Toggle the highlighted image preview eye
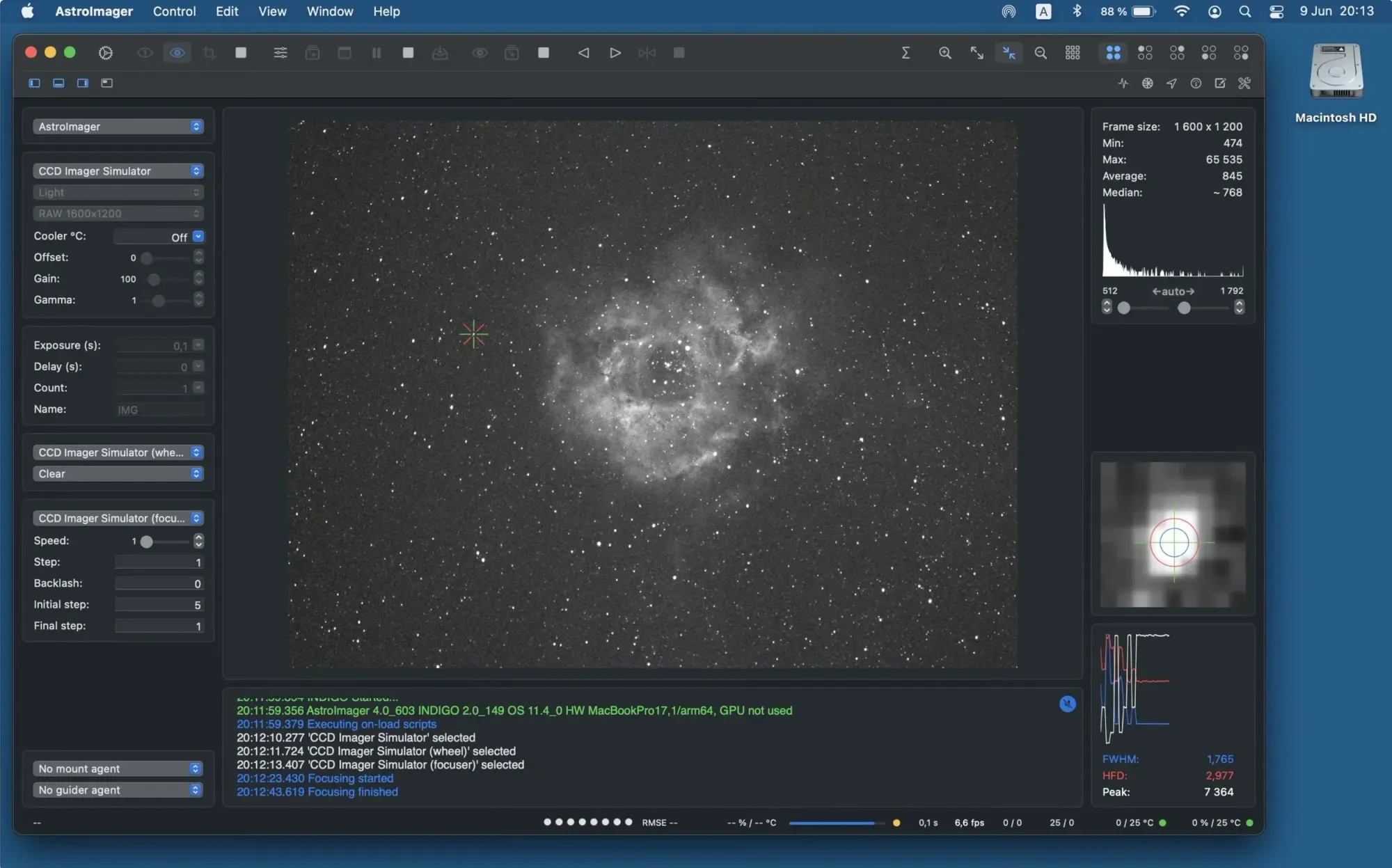This screenshot has height=868, width=1392. point(177,52)
